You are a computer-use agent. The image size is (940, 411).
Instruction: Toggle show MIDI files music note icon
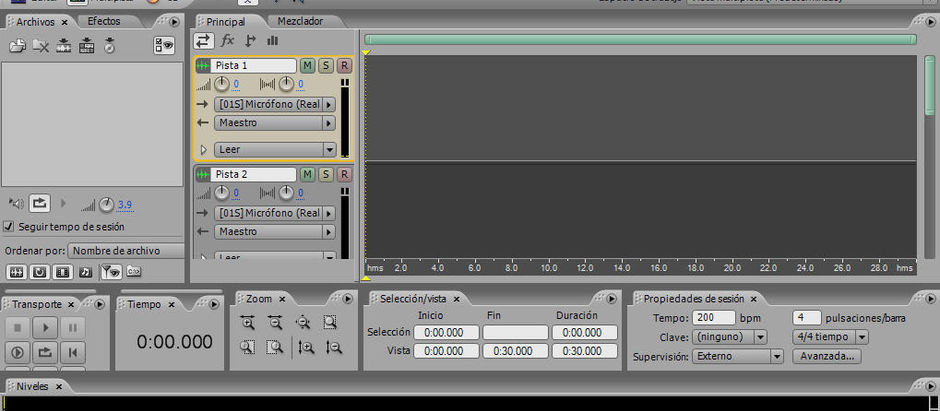(86, 272)
